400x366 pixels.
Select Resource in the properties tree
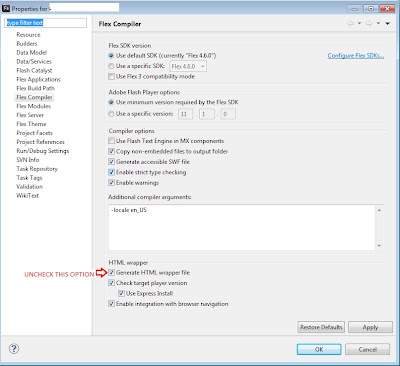(28, 35)
